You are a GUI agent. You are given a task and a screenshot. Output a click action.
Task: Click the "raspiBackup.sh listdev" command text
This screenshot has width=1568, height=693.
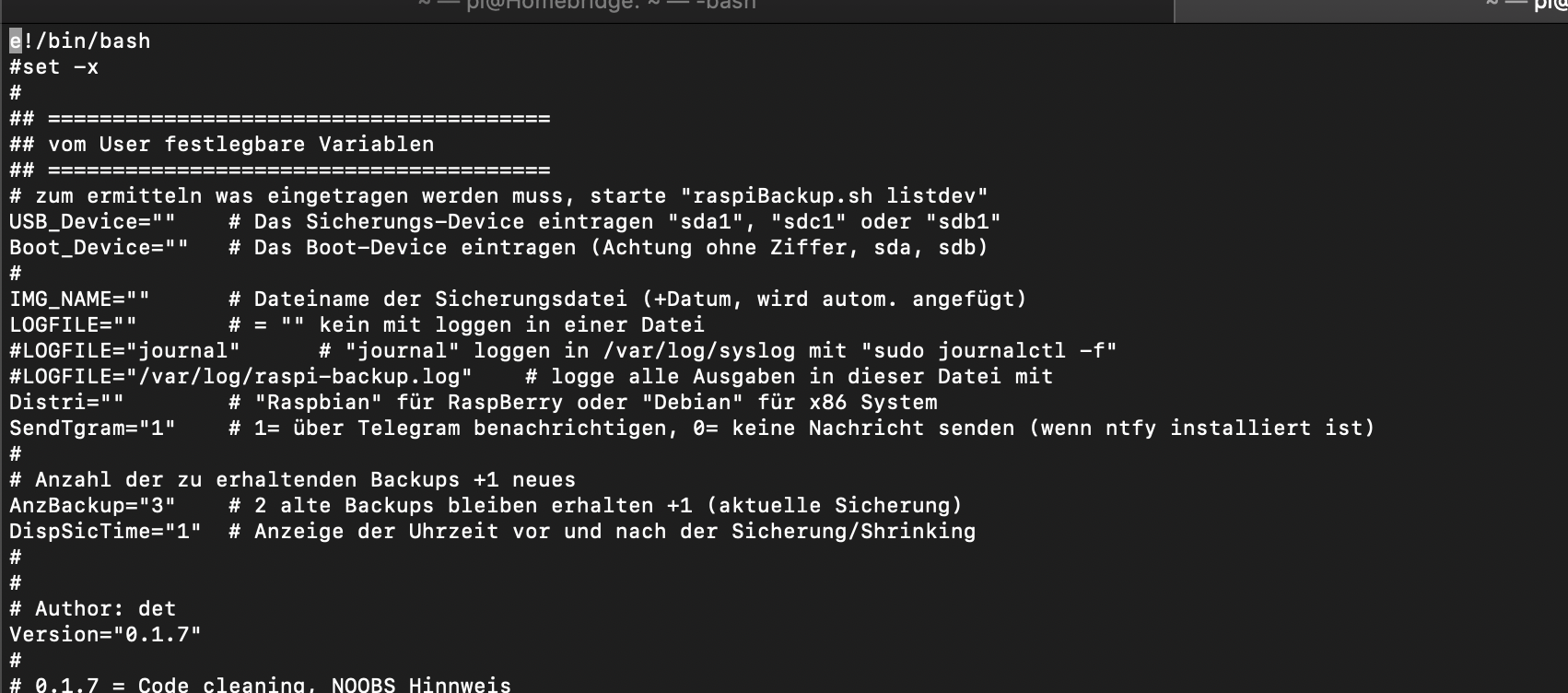[x=834, y=196]
